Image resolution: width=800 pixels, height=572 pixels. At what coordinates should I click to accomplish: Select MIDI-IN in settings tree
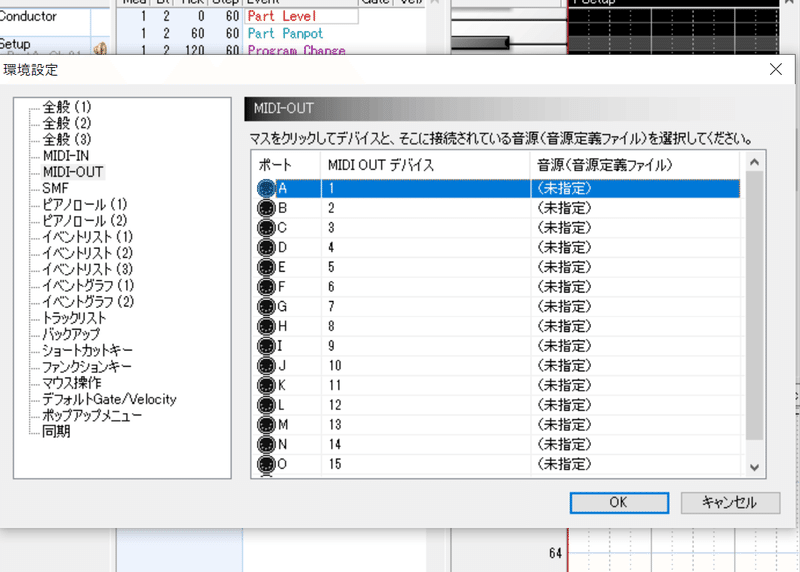pyautogui.click(x=66, y=156)
